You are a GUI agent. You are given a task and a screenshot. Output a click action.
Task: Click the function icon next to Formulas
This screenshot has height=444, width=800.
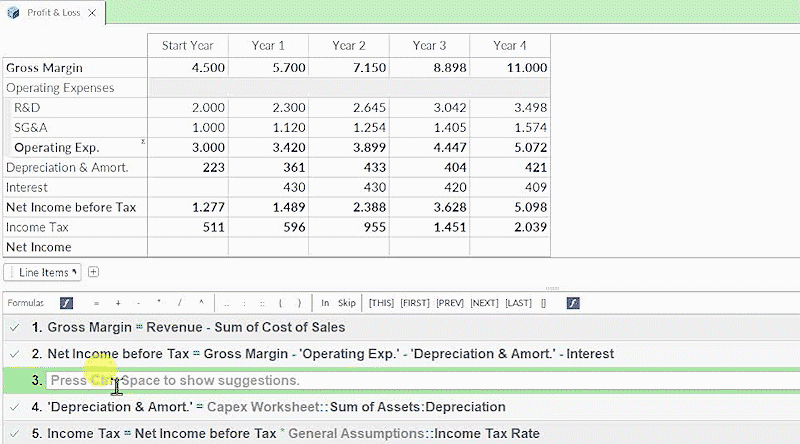click(x=66, y=302)
